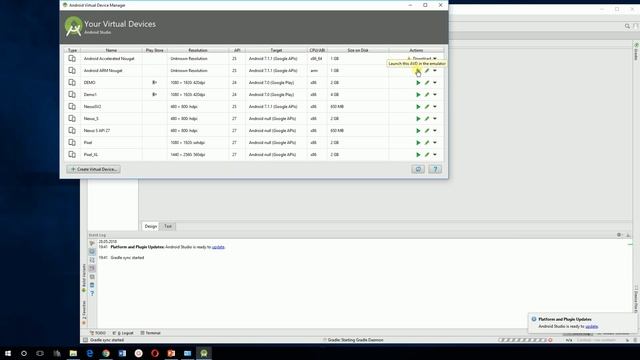This screenshot has height=360, width=640.
Task: Click the Play Store icon in Demo1 row
Action: [154, 95]
